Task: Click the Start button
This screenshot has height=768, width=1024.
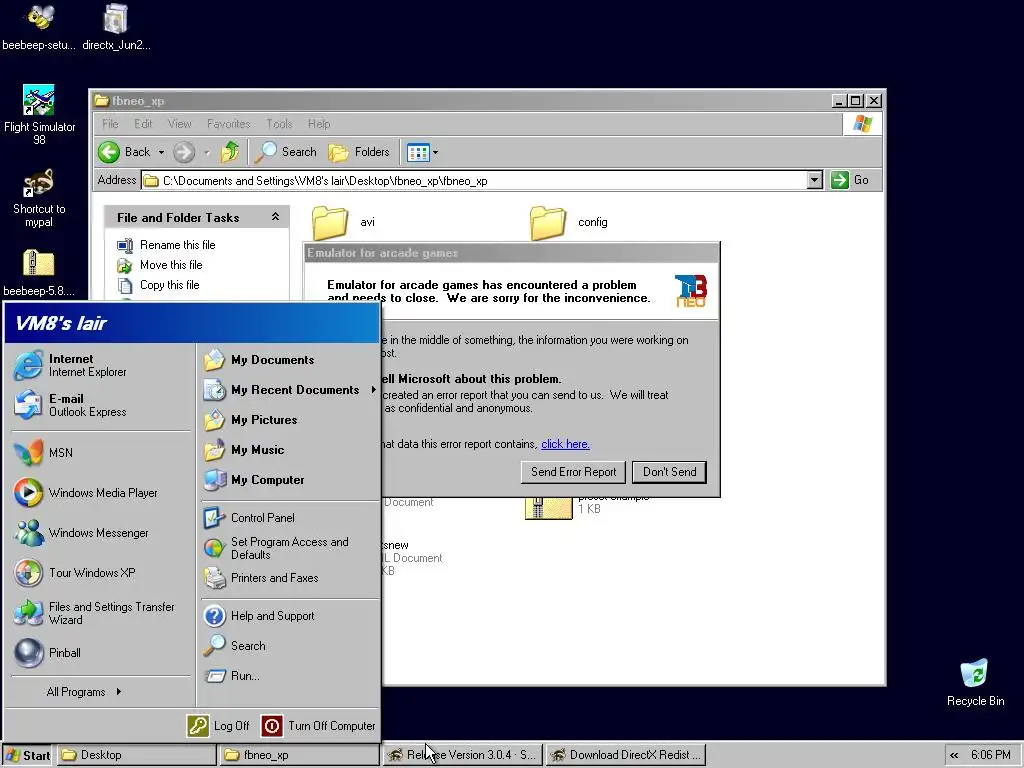Action: [x=27, y=755]
